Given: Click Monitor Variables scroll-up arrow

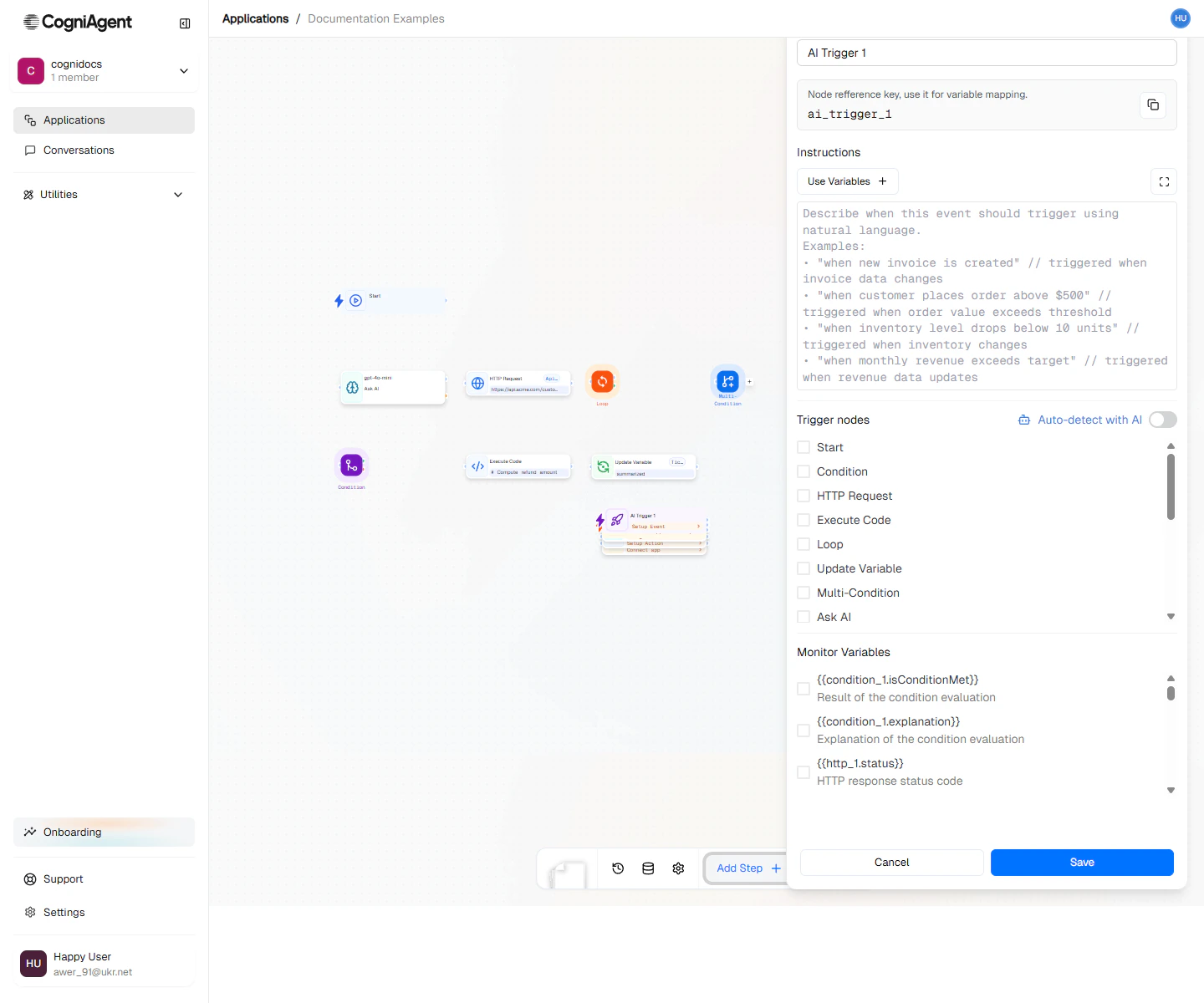Looking at the screenshot, I should point(1171,679).
